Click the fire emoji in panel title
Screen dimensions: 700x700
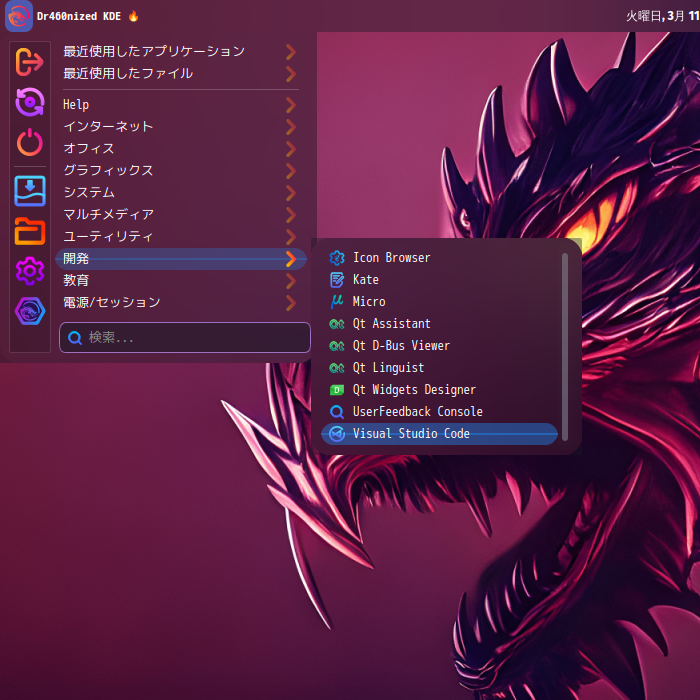pos(133,17)
